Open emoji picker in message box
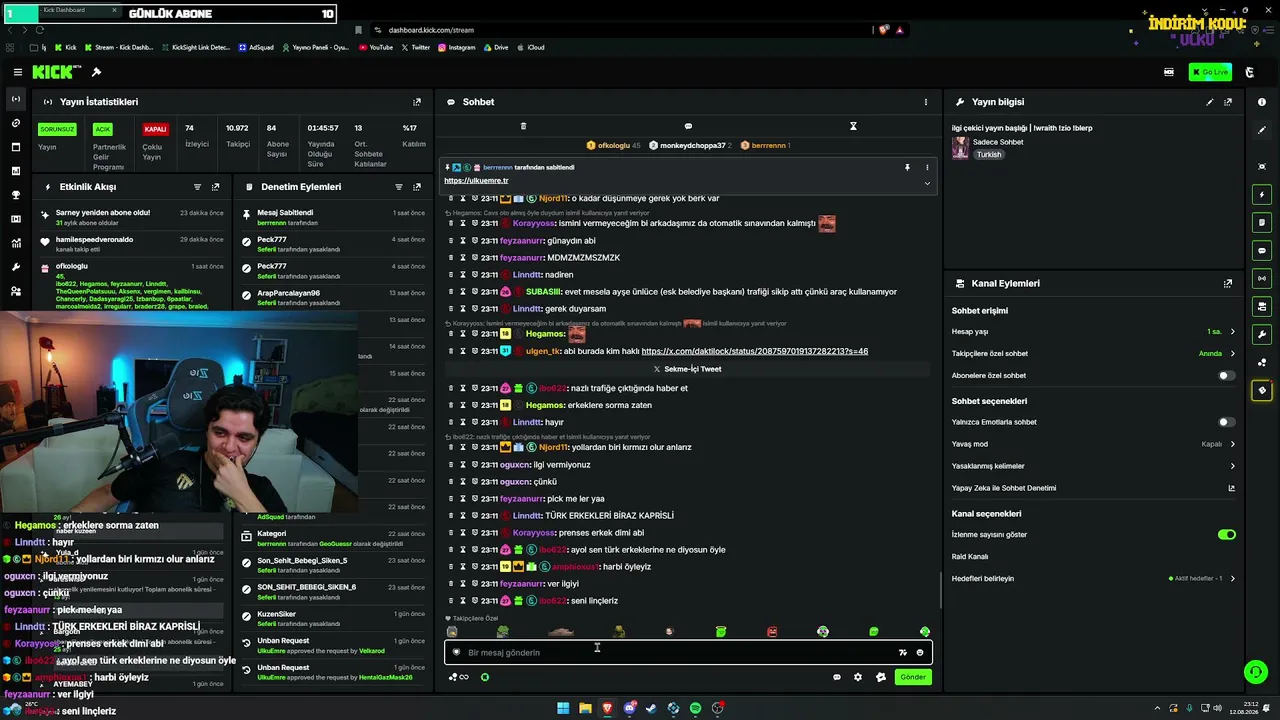Image resolution: width=1280 pixels, height=720 pixels. point(920,653)
